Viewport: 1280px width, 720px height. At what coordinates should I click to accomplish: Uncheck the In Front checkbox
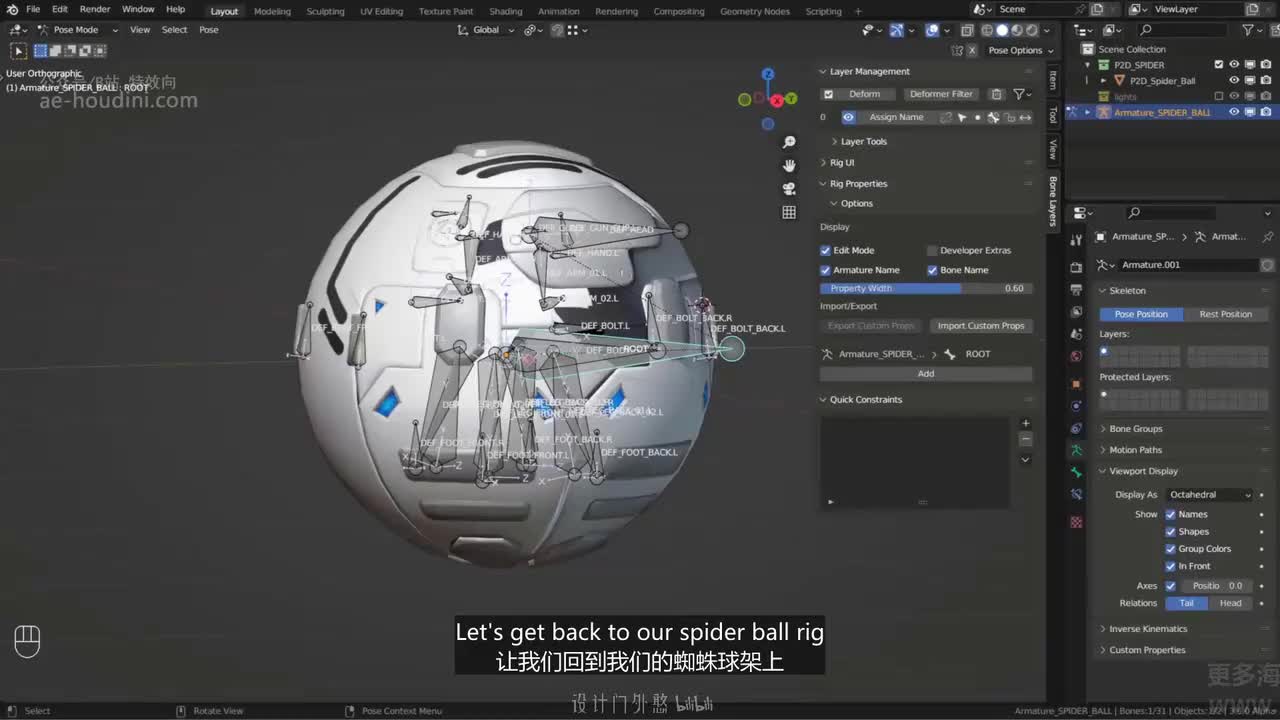pos(1170,566)
